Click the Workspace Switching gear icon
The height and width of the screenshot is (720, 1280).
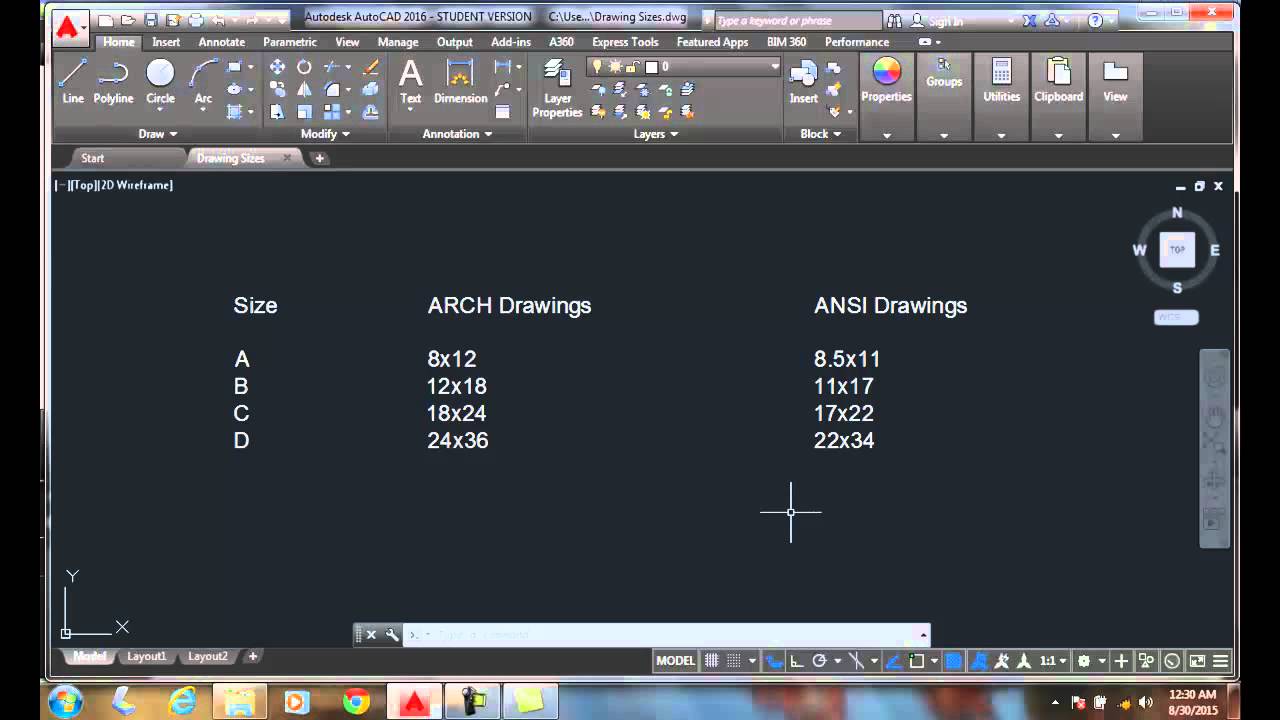1084,661
